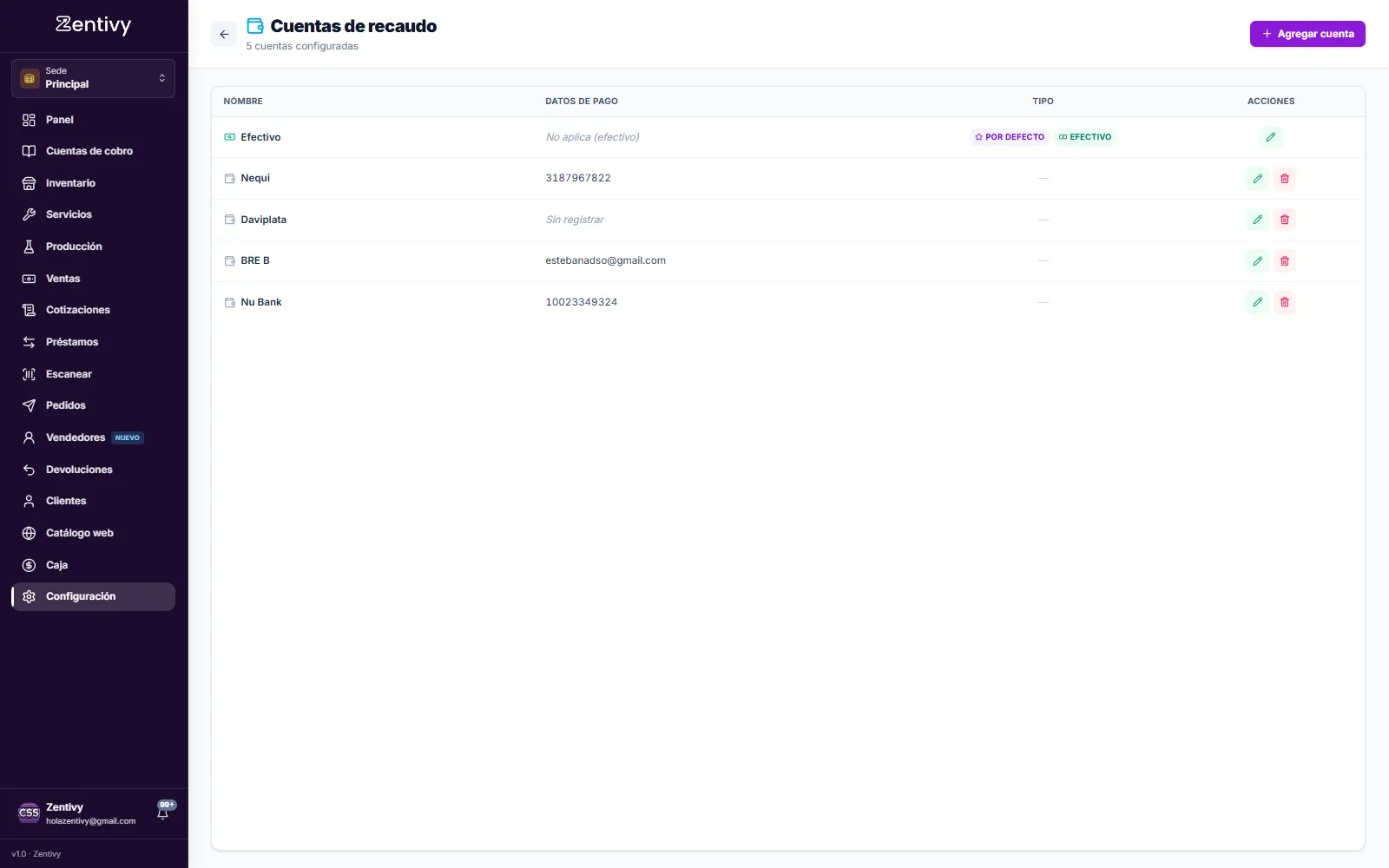Edit the BRE B account
The image size is (1389, 868).
point(1257,261)
